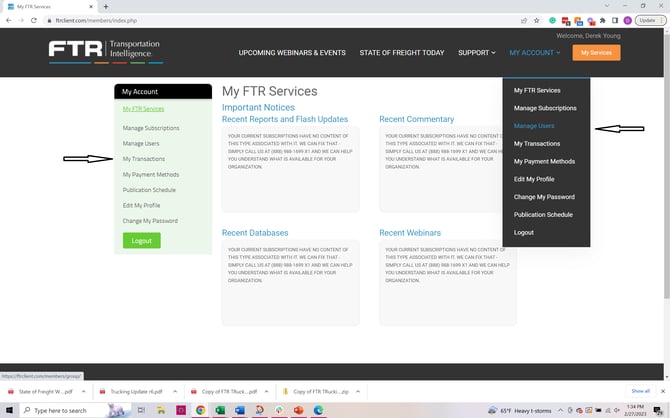
Task: Open options for State of Freight W...pdf download
Action: (83, 391)
